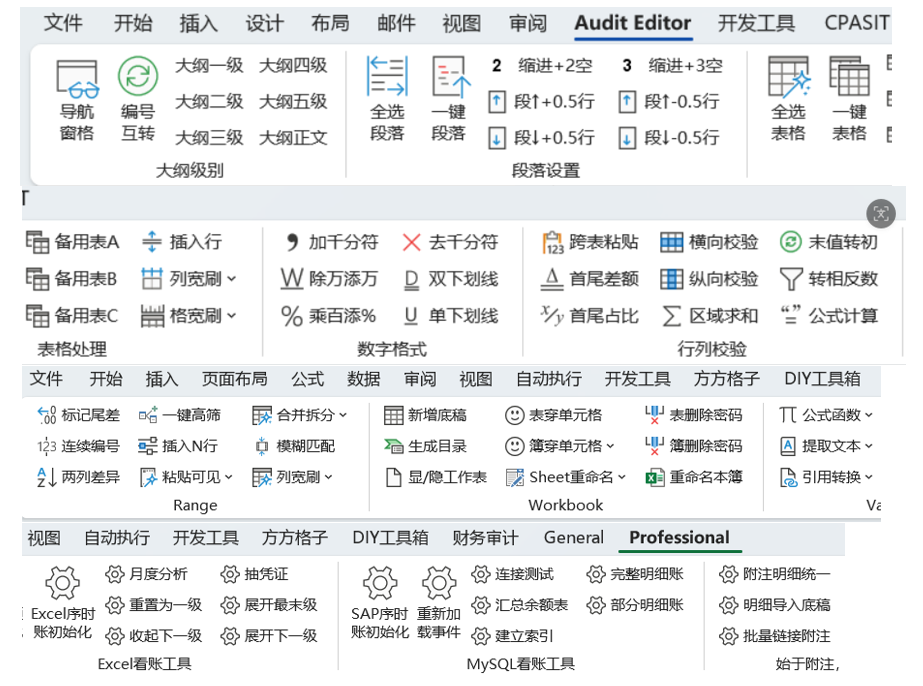923x686 pixels.
Task: Click 全选段落 to select all paragraphs
Action: [x=387, y=100]
